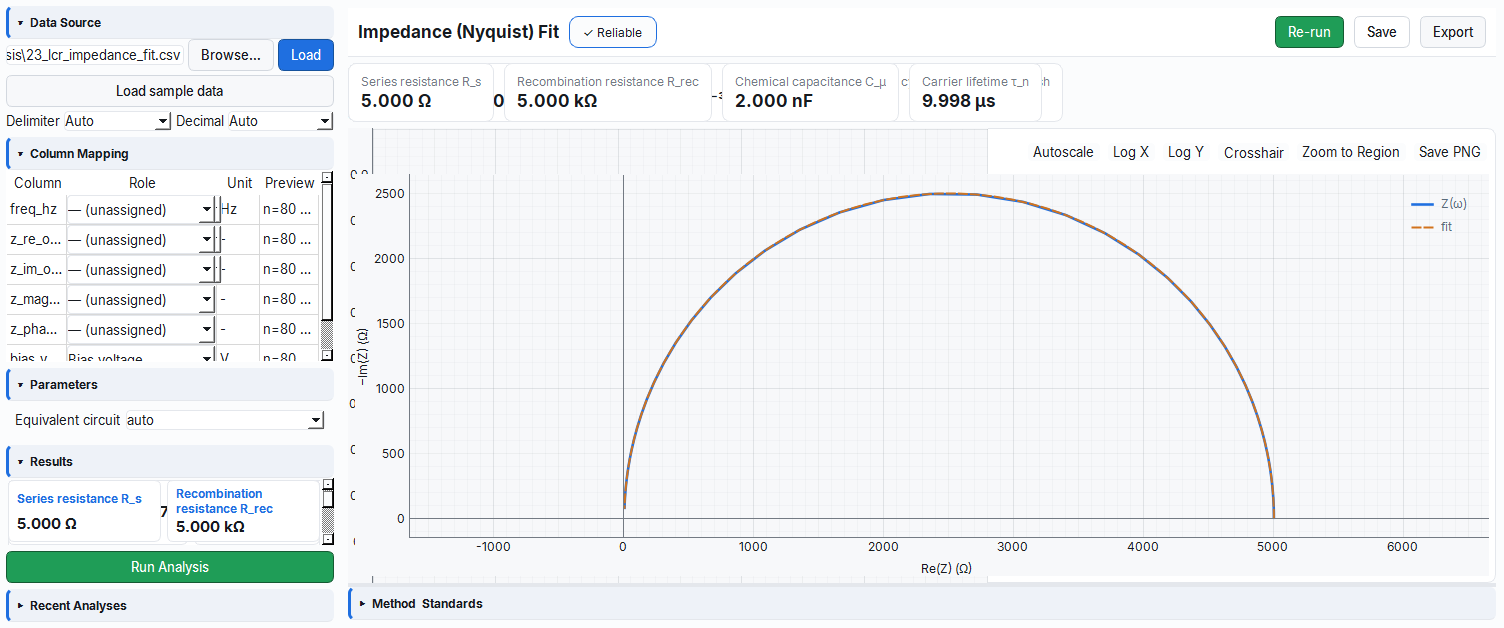Click the Column header in mapping table

pyautogui.click(x=38, y=183)
